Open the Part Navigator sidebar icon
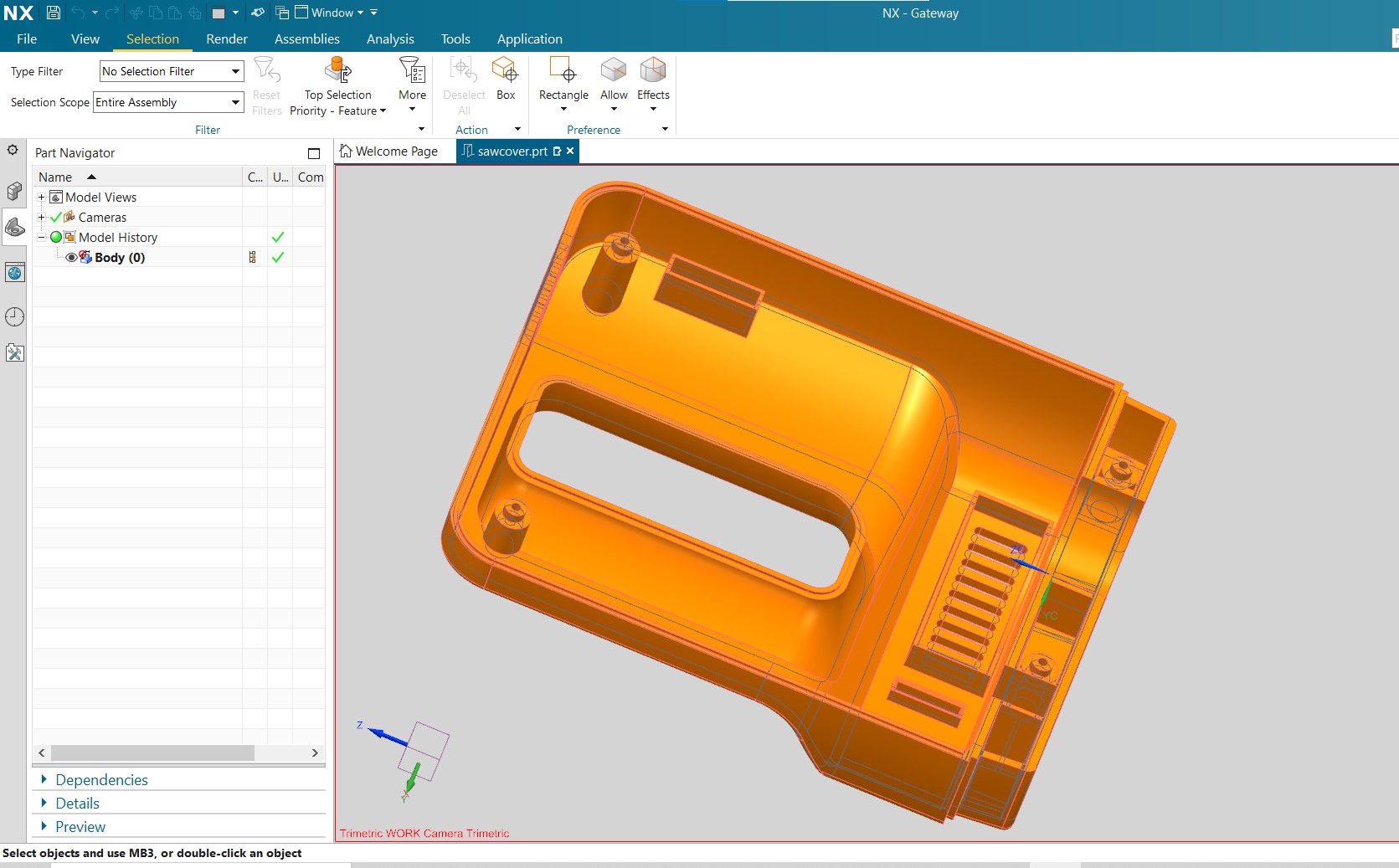 click(x=14, y=227)
